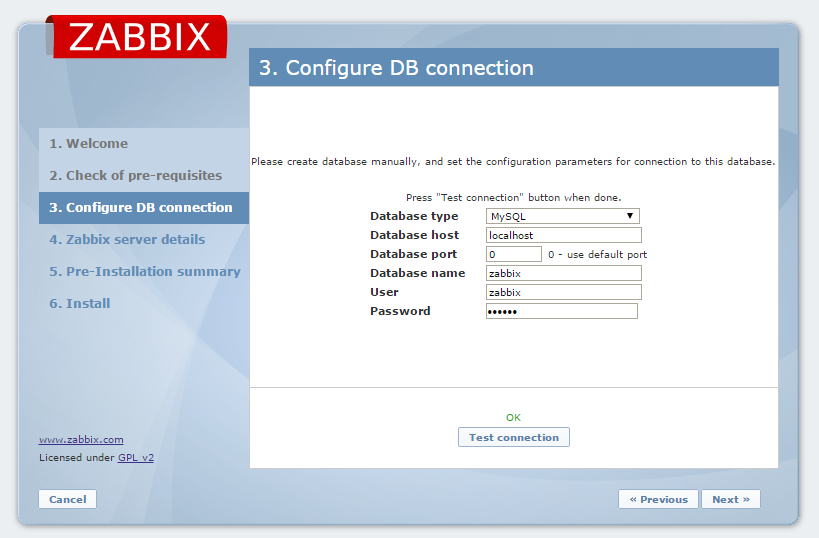Open 5. Pre-Installation summary step
Image resolution: width=819 pixels, height=538 pixels.
click(x=145, y=272)
